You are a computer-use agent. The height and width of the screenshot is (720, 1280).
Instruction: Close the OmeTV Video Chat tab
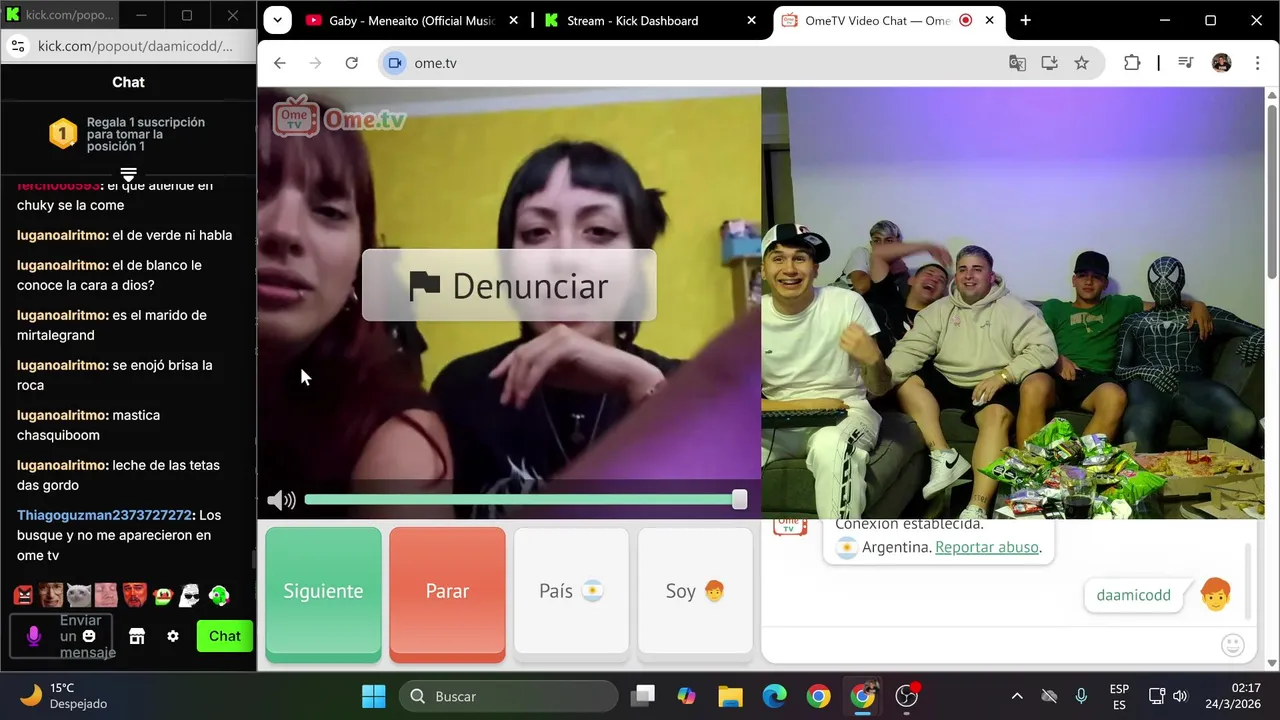tap(991, 20)
